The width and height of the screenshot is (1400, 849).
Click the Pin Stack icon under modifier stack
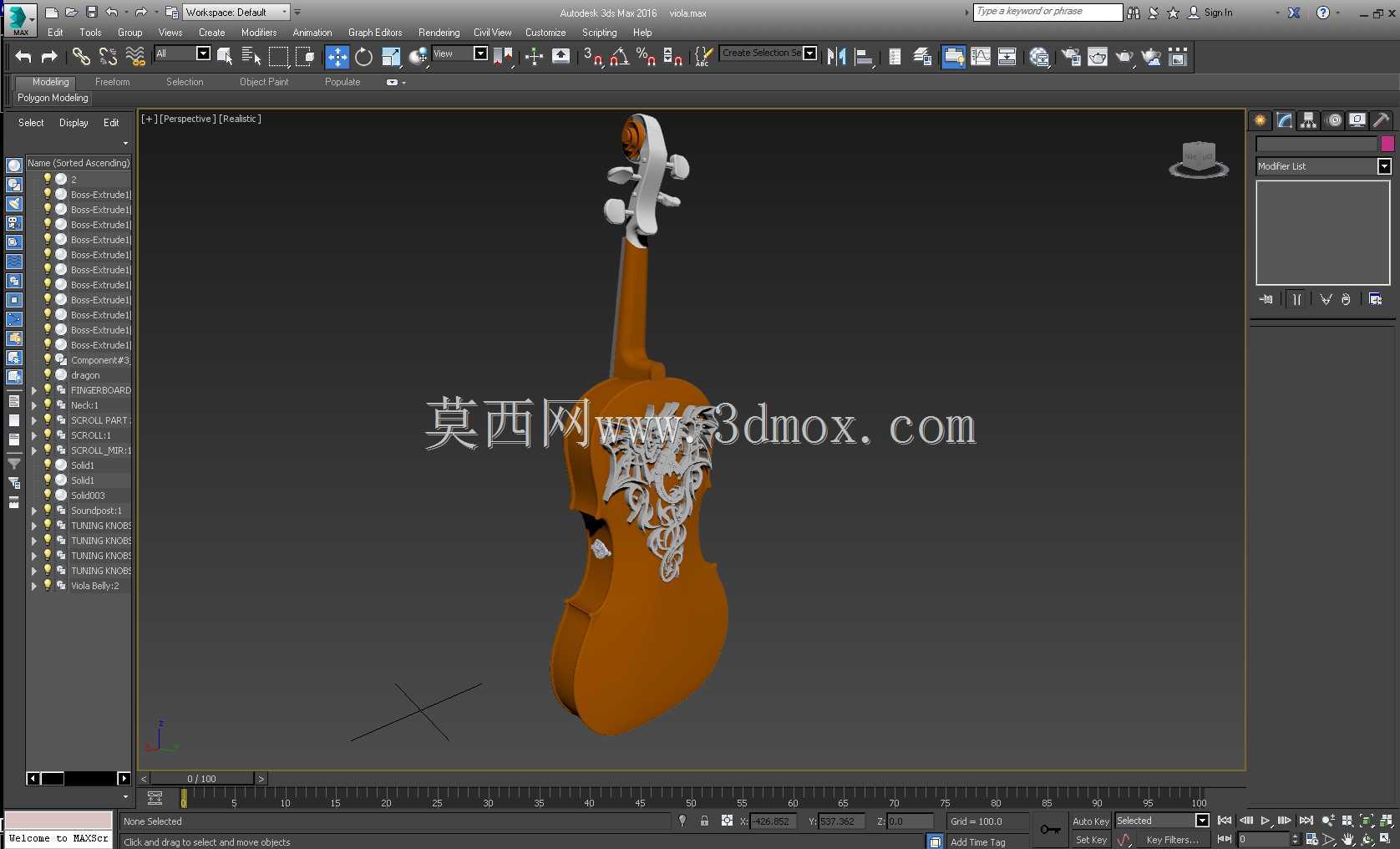pos(1266,299)
